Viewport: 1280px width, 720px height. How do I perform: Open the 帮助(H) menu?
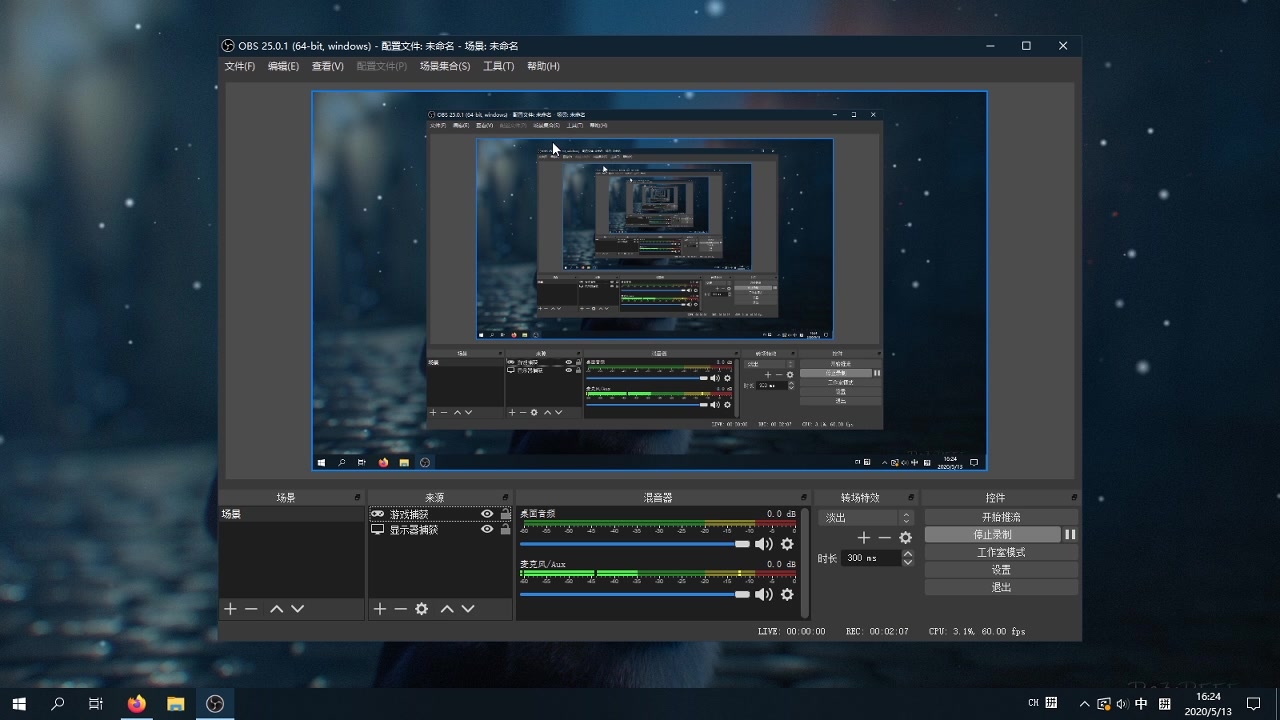pyautogui.click(x=541, y=66)
